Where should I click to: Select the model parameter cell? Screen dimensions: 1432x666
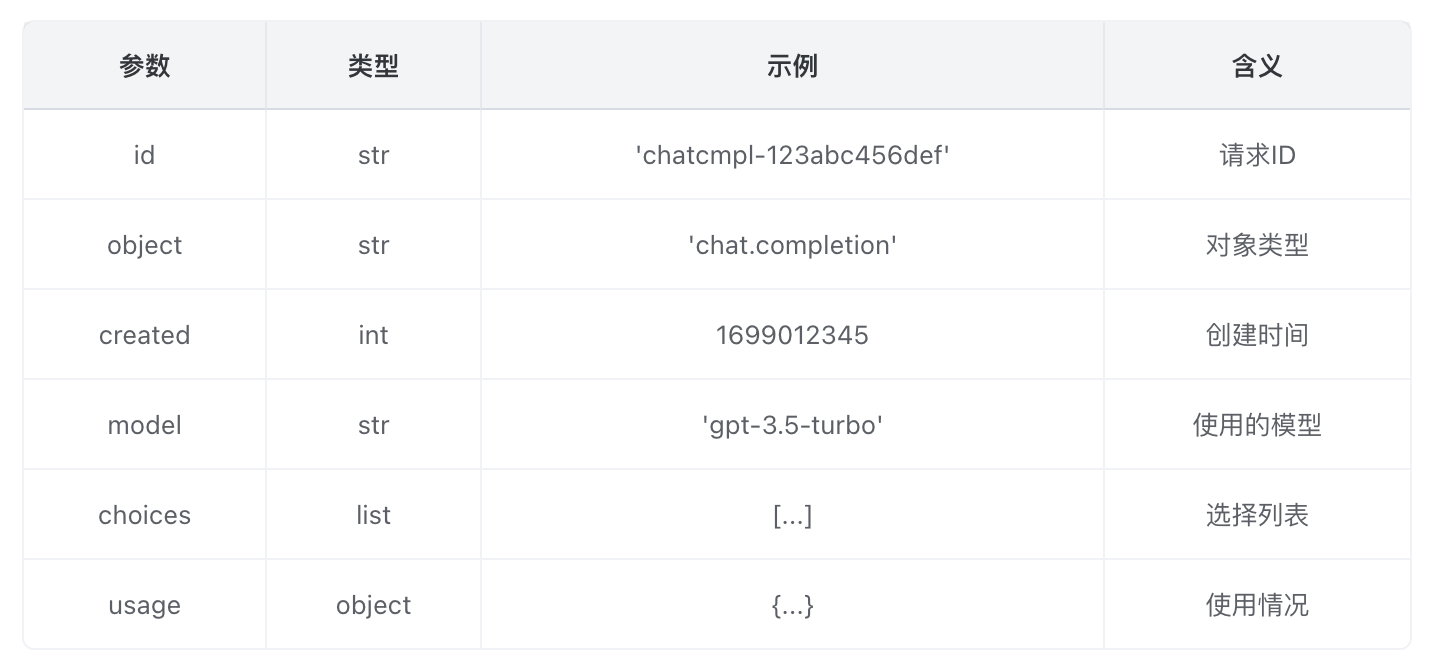[x=145, y=425]
